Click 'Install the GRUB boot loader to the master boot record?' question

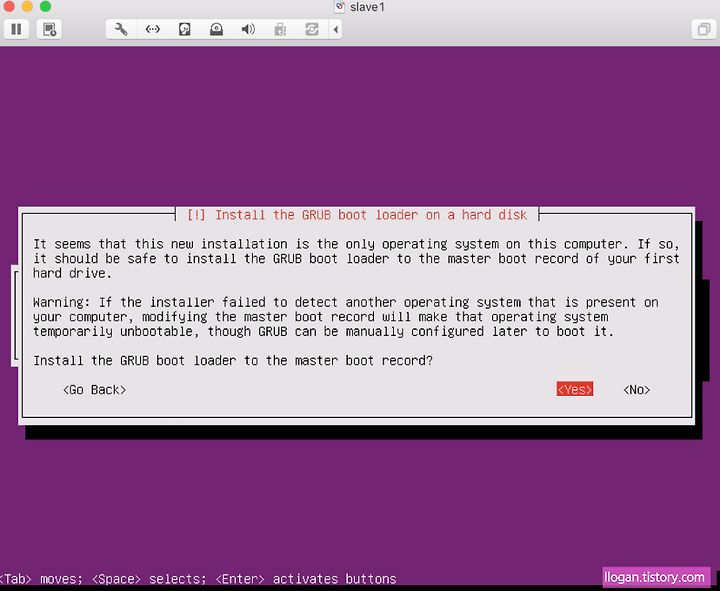pyautogui.click(x=233, y=360)
